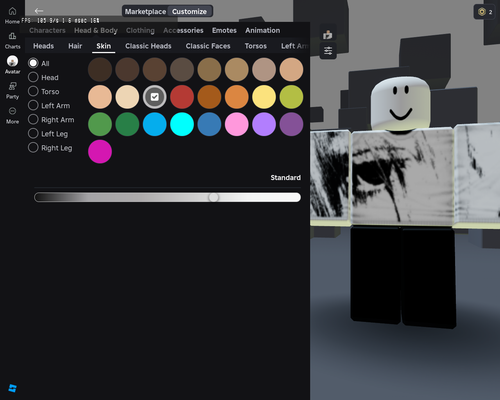Screen dimensions: 500x400
Task: Switch to the Marketplace toggle
Action: click(x=145, y=11)
